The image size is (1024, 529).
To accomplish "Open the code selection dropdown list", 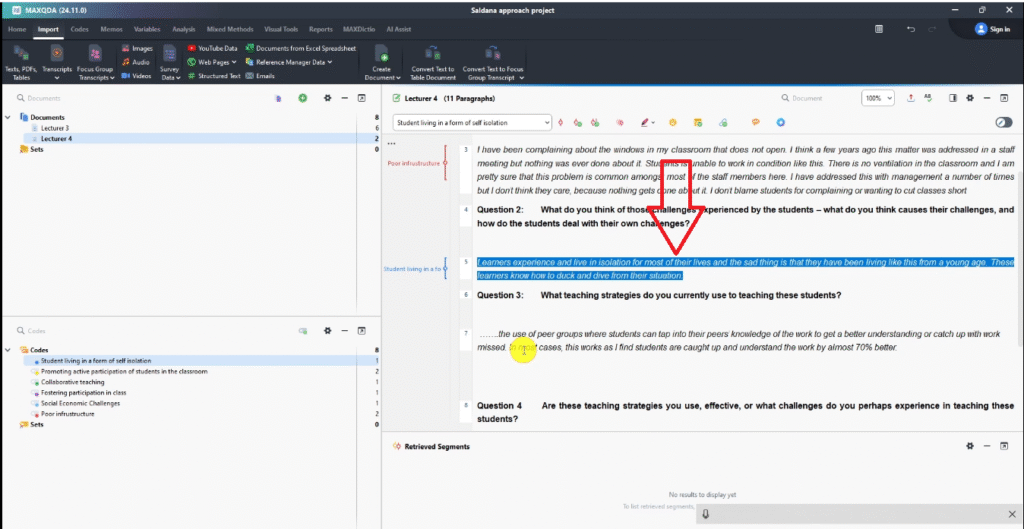I will pyautogui.click(x=546, y=122).
